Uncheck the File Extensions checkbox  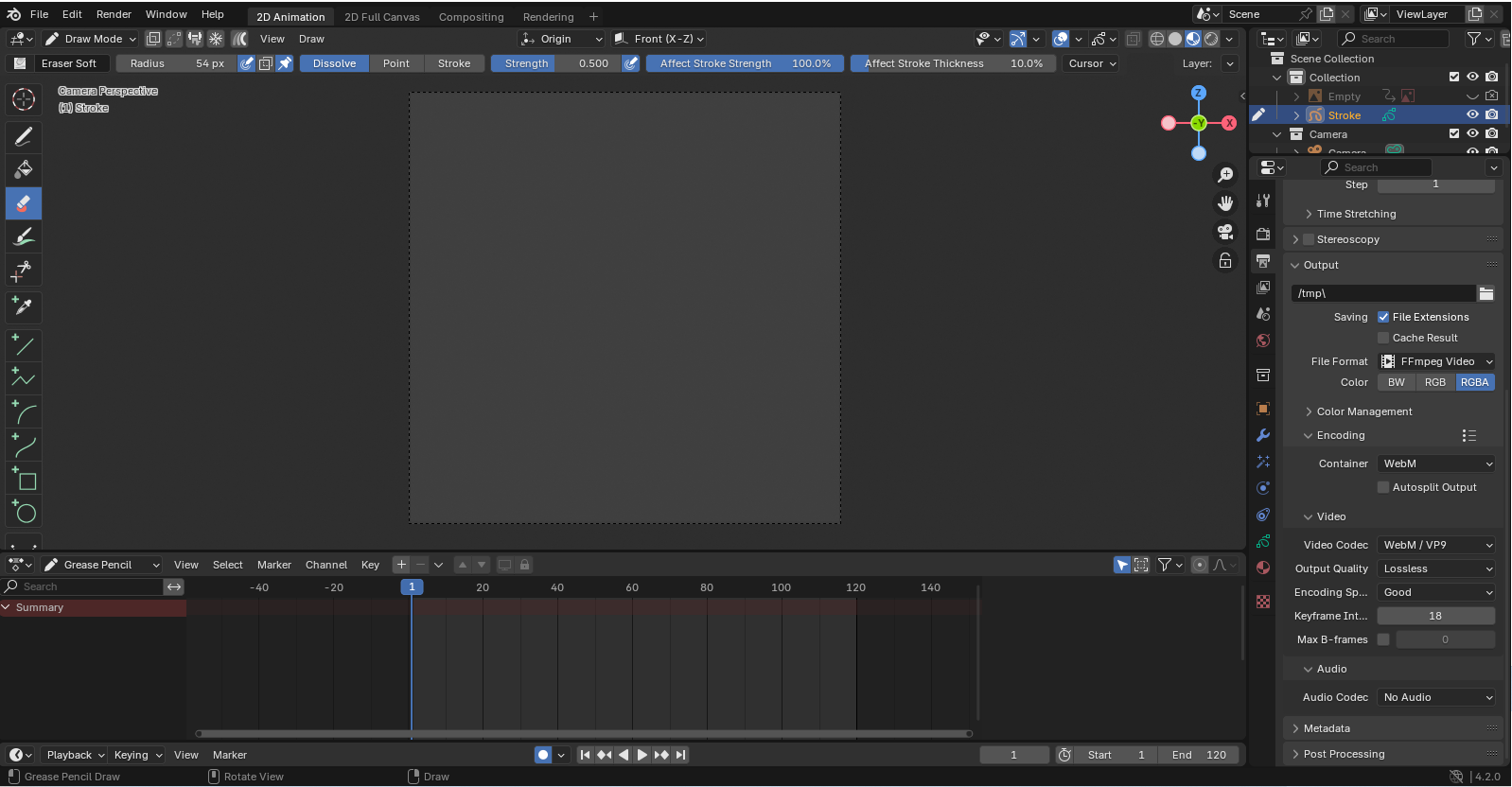pos(1383,317)
